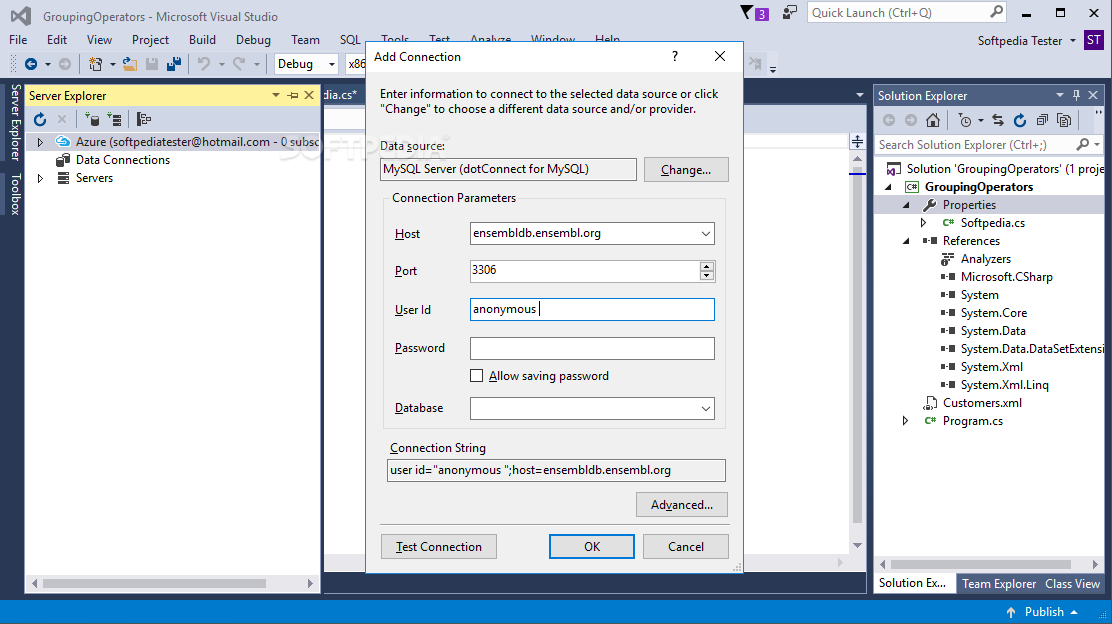Click Publish in the status bar
The height and width of the screenshot is (624, 1112).
pyautogui.click(x=1042, y=612)
